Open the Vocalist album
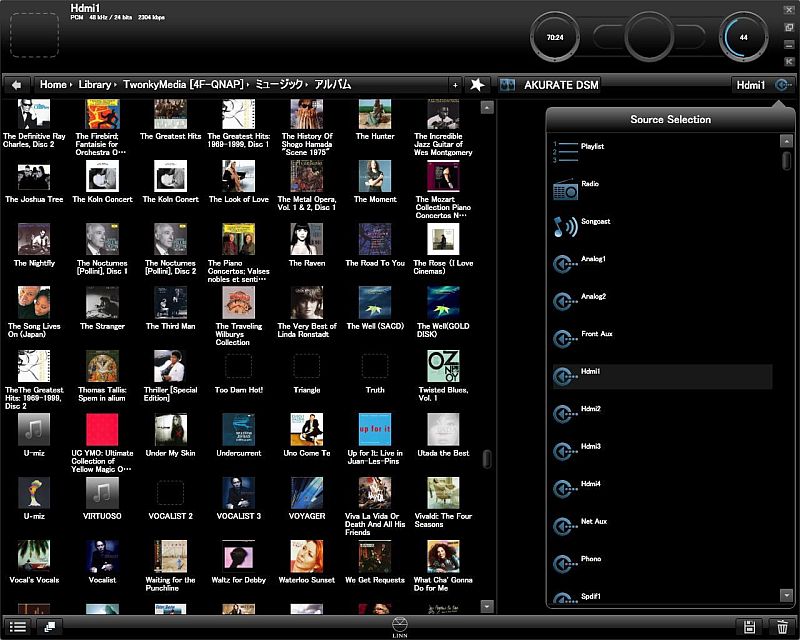 (102, 556)
